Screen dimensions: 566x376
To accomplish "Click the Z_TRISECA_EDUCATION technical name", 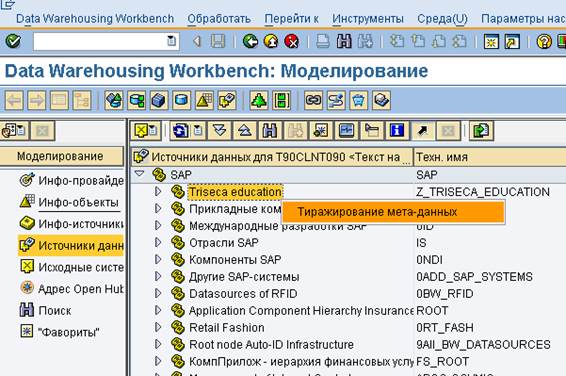I will pyautogui.click(x=483, y=192).
